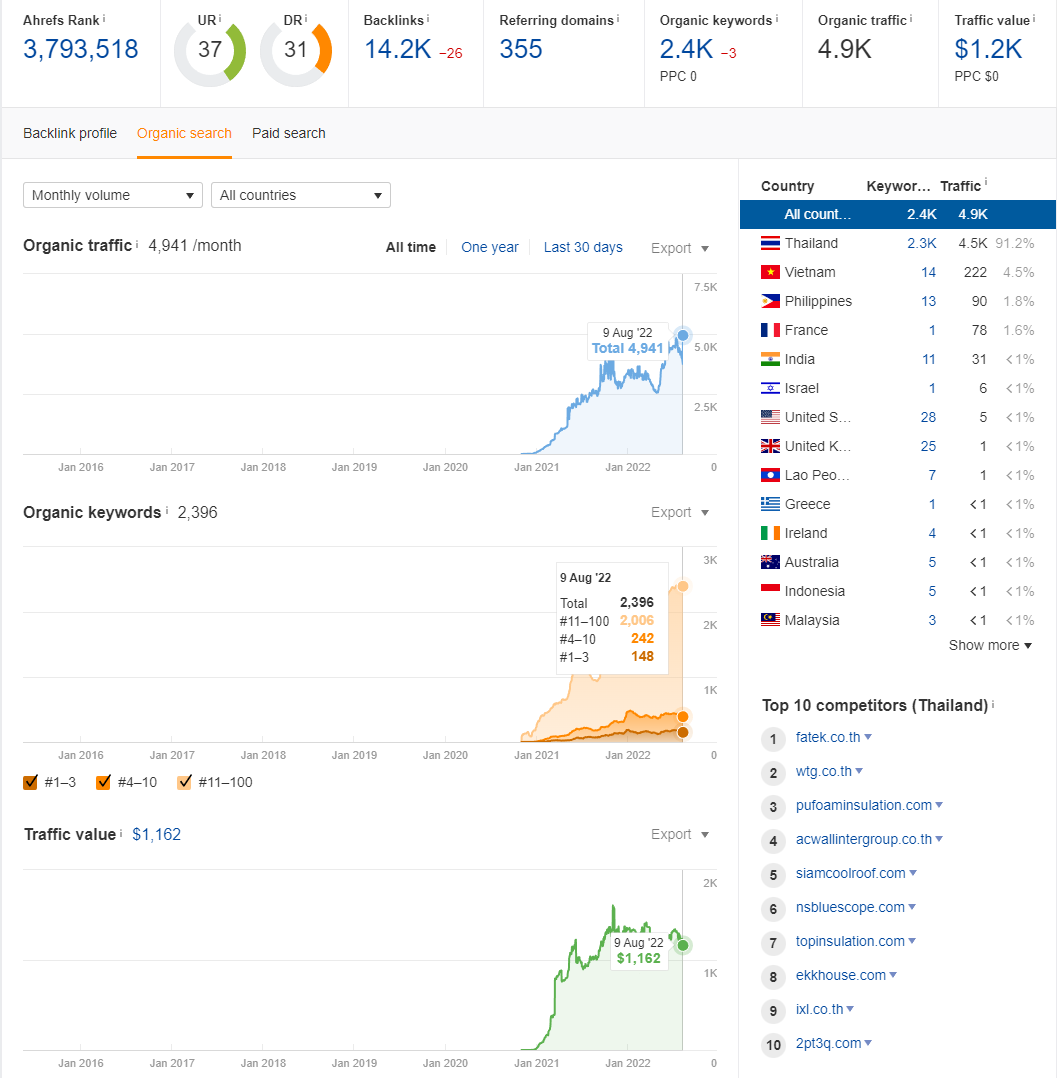Open ekkhouse.com competitor link
Viewport: 1064px width, 1078px height.
(841, 976)
